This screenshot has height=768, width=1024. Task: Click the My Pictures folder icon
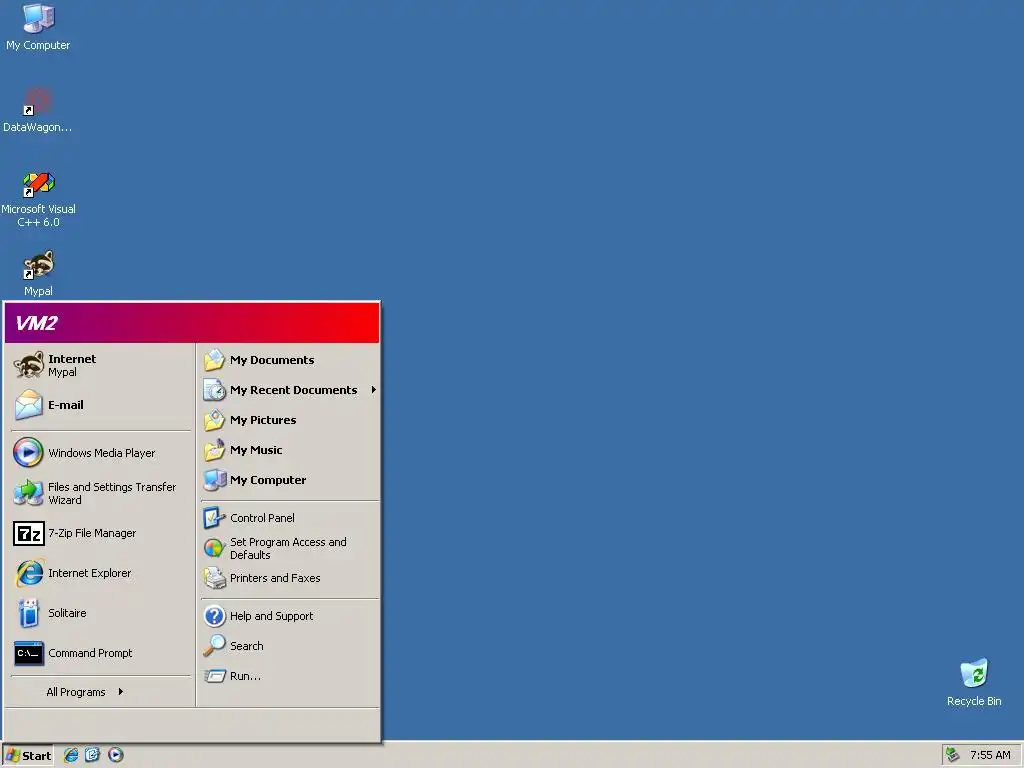click(214, 420)
